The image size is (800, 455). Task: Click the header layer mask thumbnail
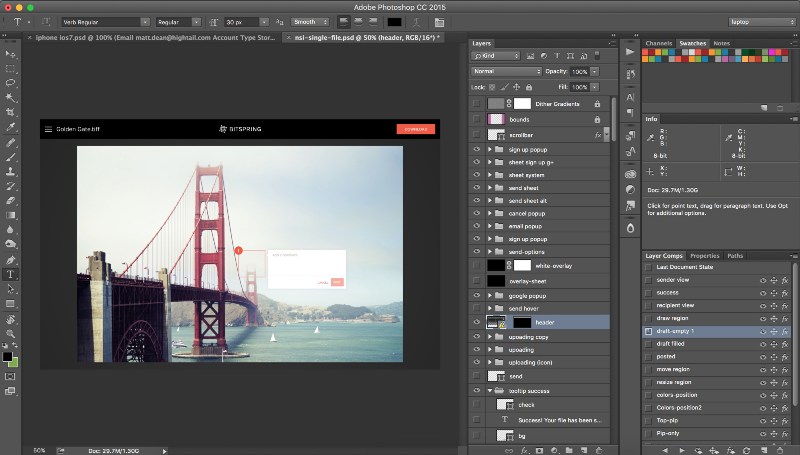(x=521, y=322)
